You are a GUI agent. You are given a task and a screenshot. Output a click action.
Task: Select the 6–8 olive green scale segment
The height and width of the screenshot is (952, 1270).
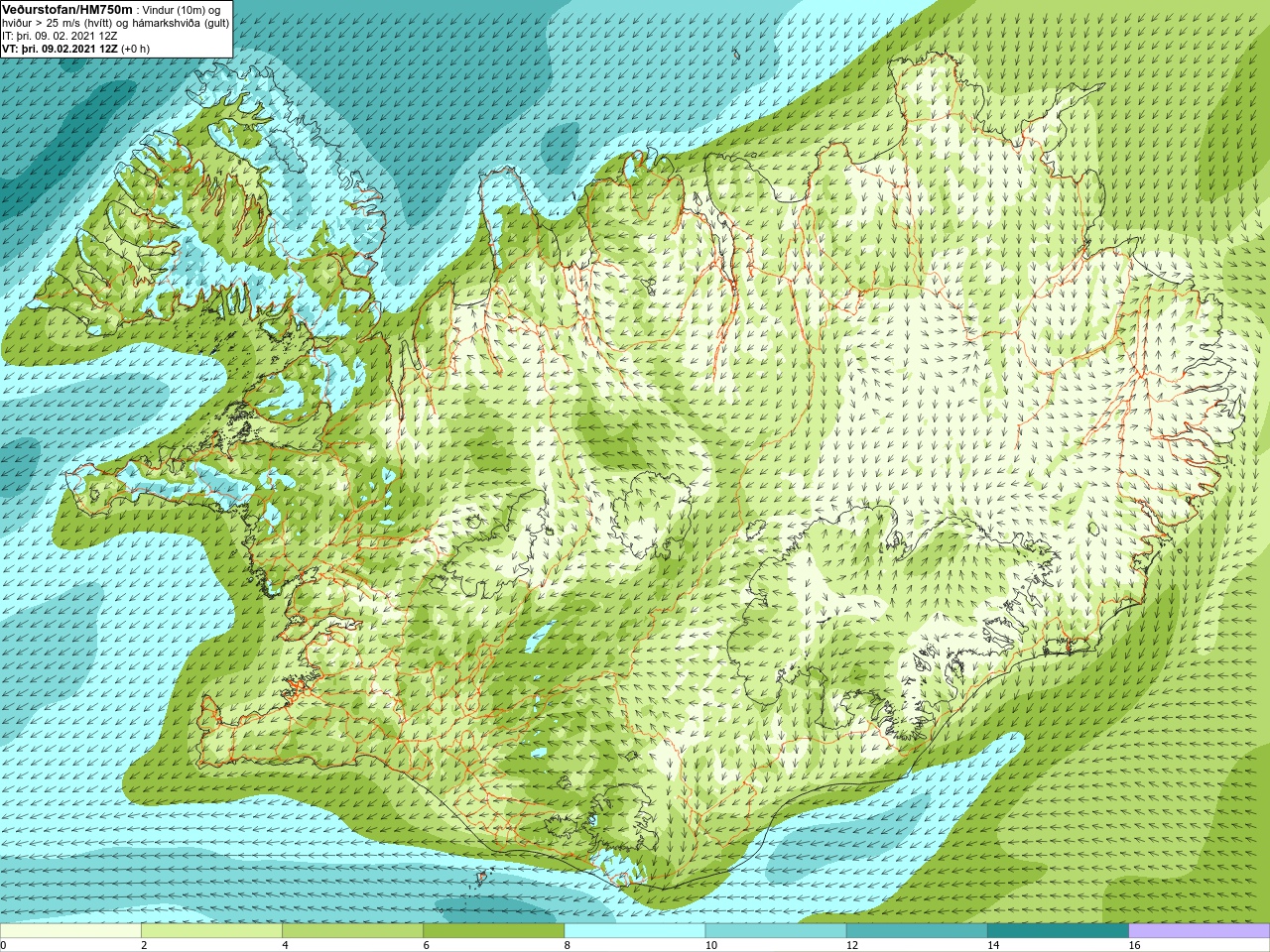point(493,931)
